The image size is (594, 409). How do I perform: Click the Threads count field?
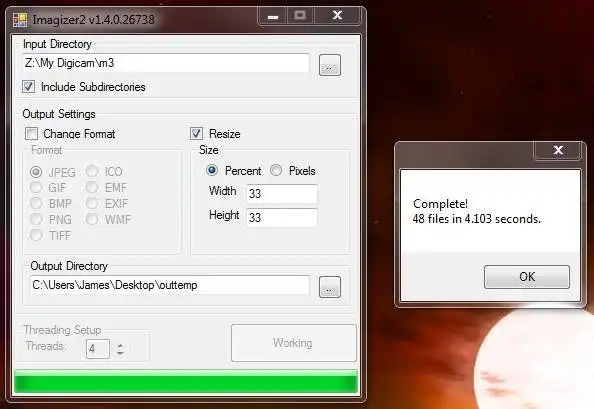coord(98,349)
